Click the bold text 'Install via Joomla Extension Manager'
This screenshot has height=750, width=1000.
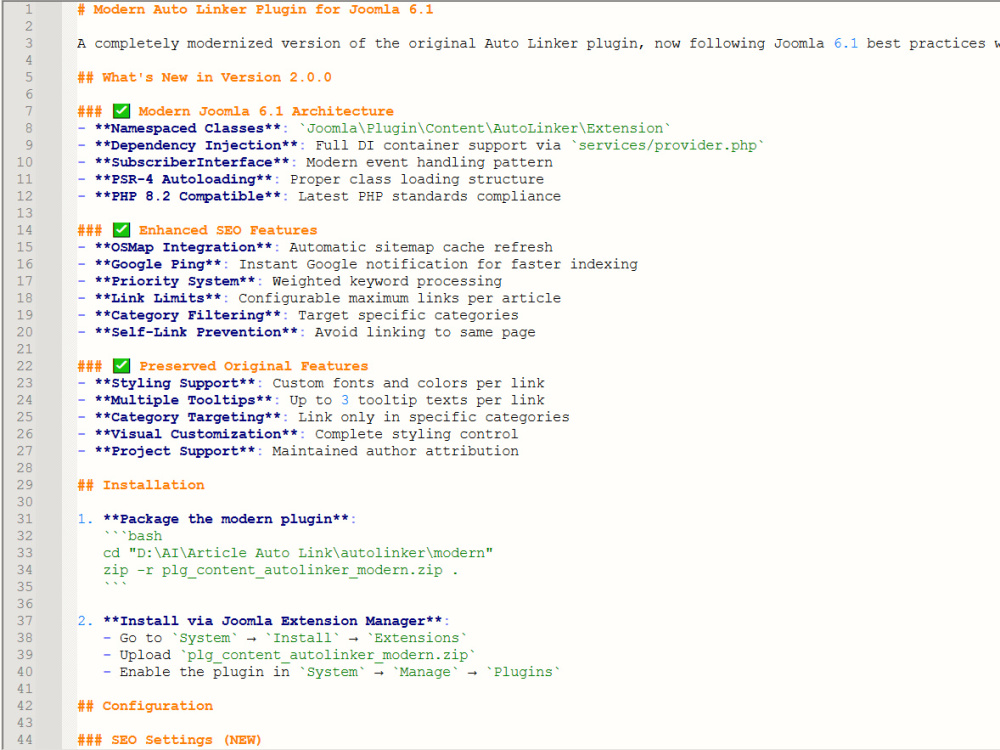pyautogui.click(x=272, y=621)
